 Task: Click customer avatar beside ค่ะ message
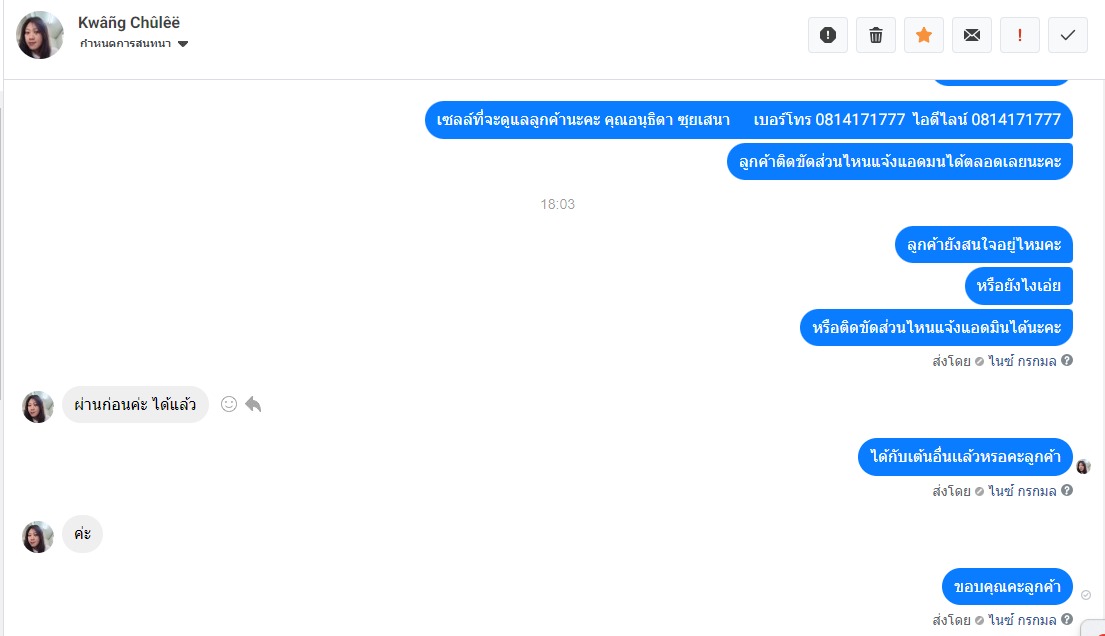pyautogui.click(x=38, y=537)
